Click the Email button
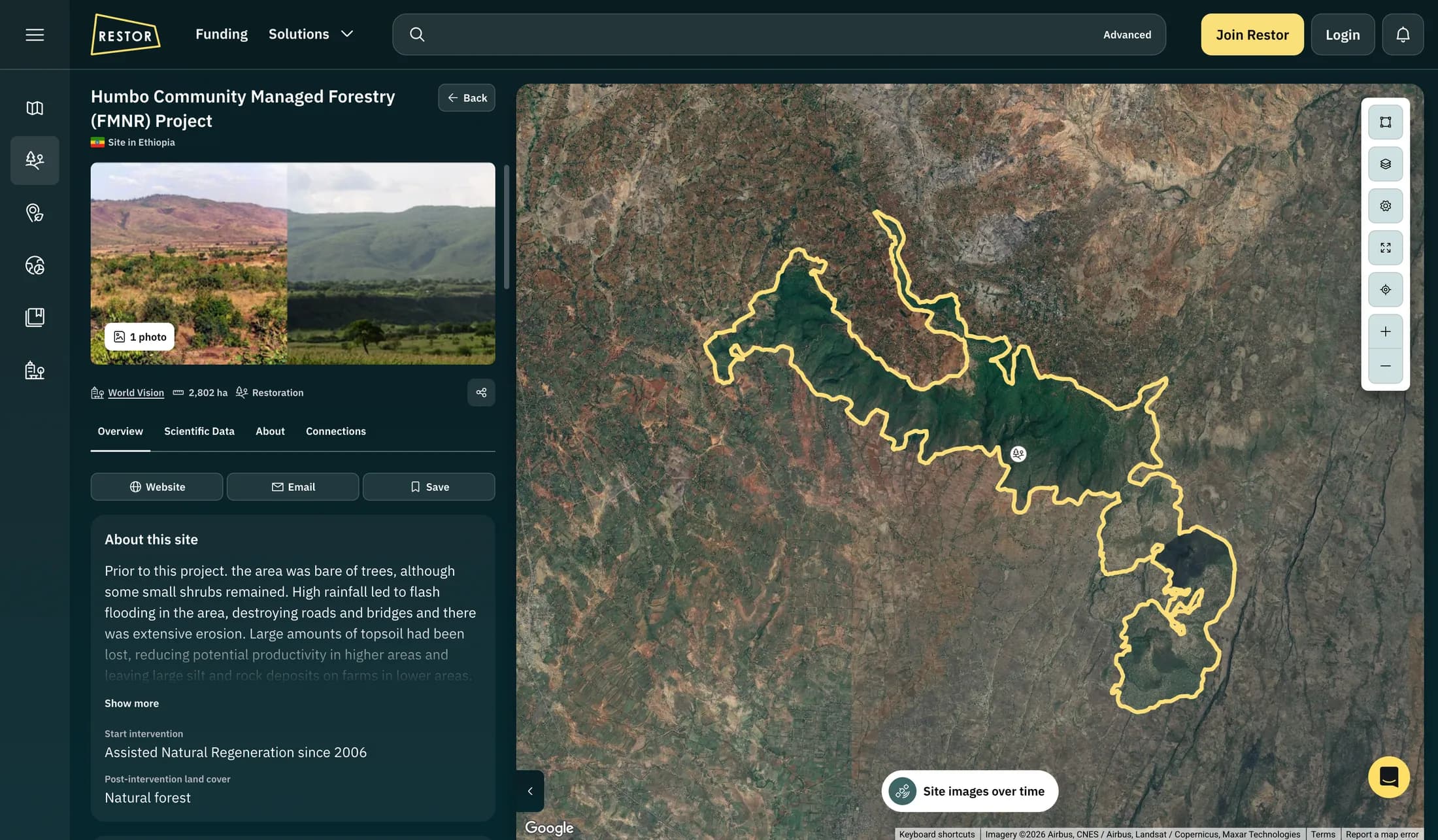This screenshot has width=1438, height=840. 293,487
